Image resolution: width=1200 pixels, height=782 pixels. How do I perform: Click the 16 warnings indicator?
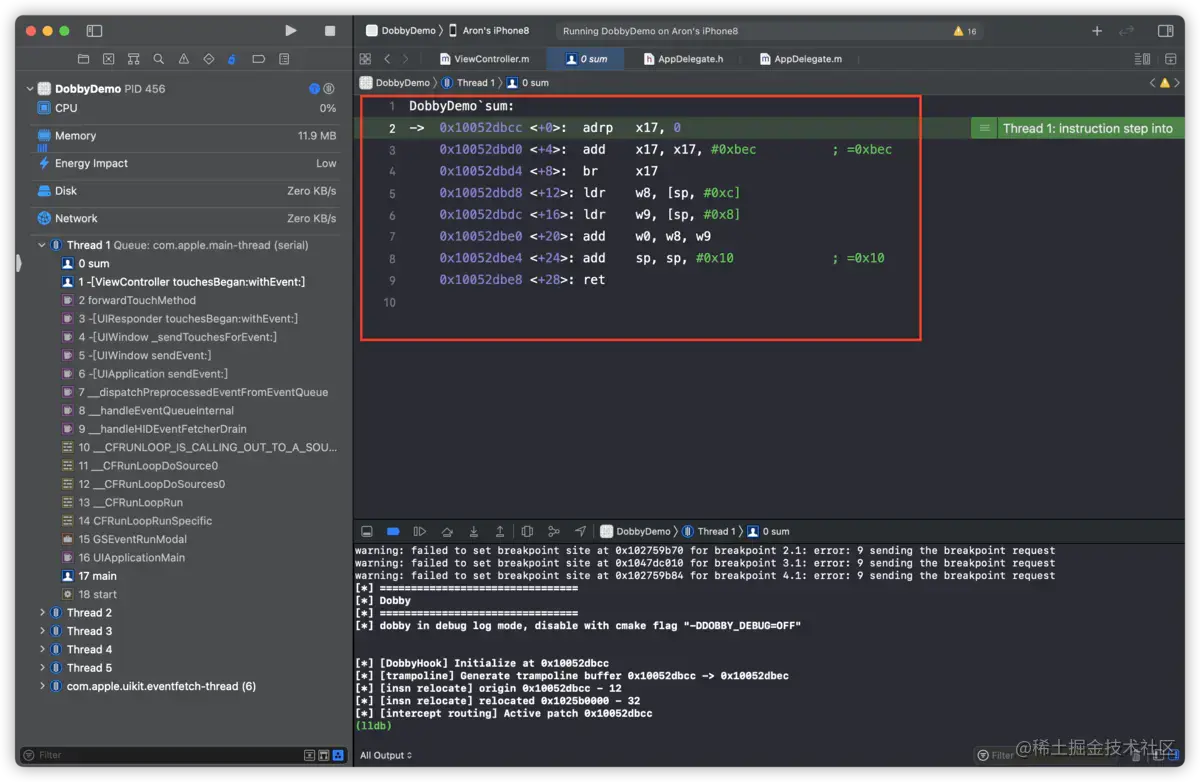(965, 31)
